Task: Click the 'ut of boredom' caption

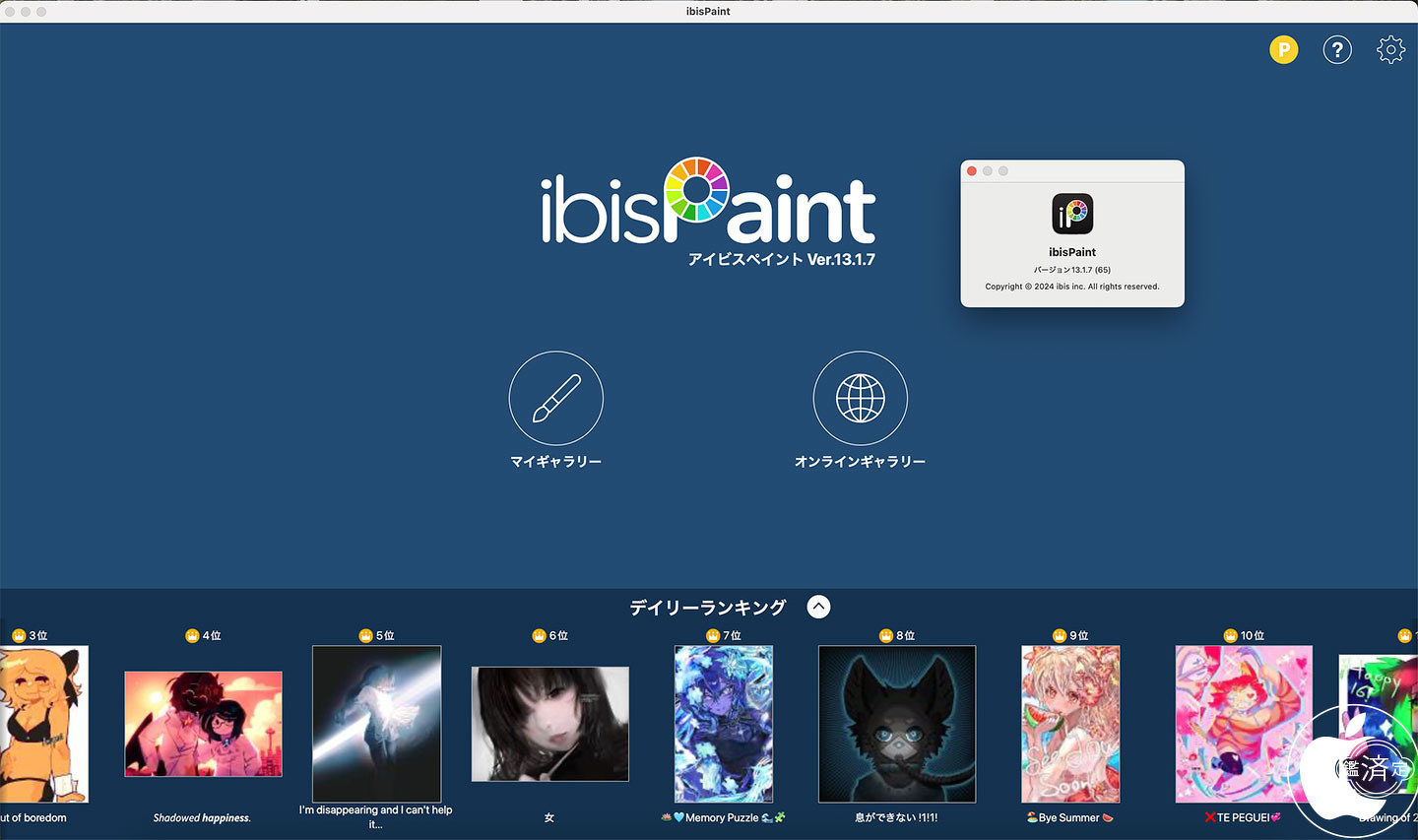Action: point(33,818)
